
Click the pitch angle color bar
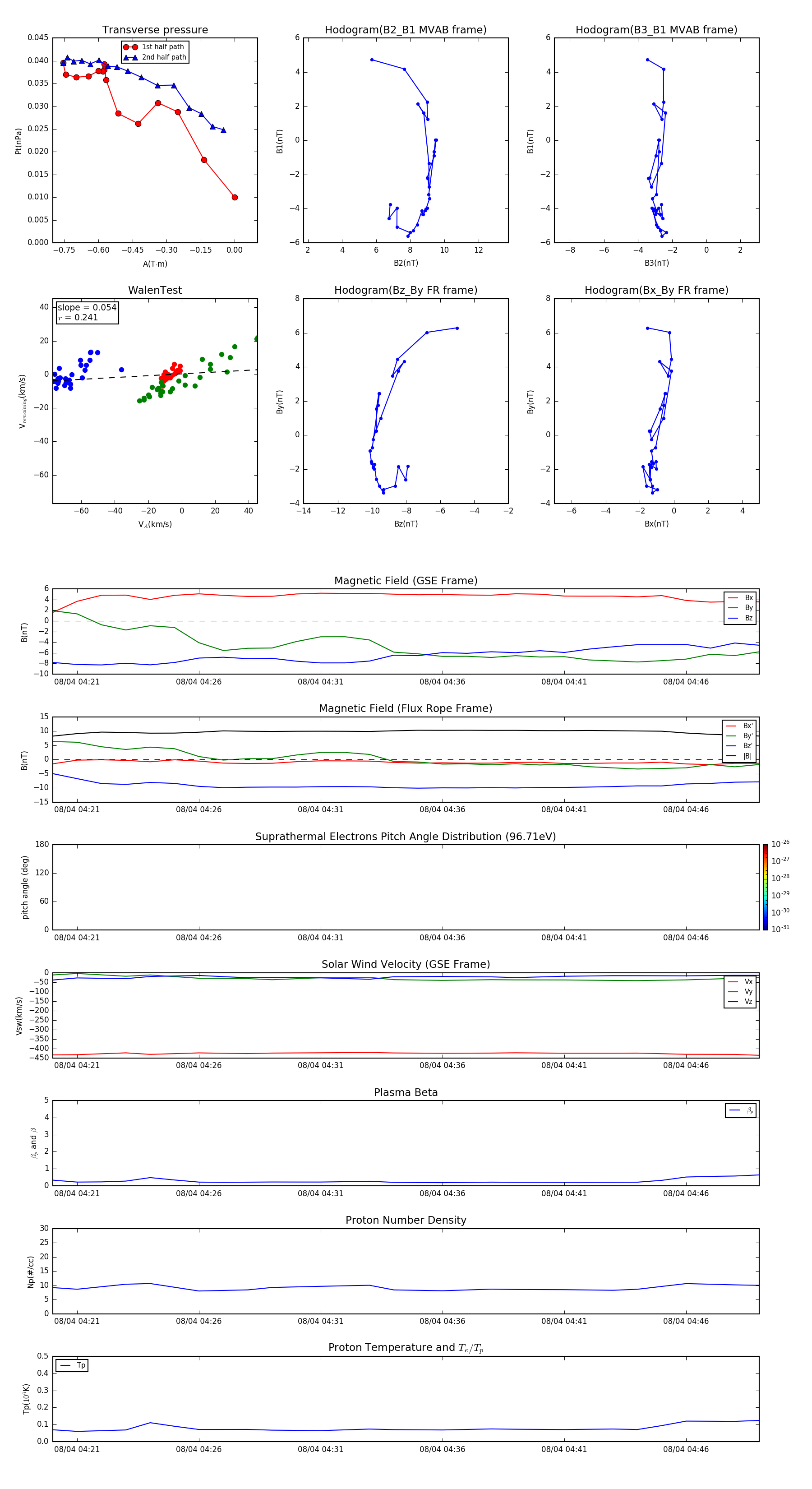click(765, 887)
